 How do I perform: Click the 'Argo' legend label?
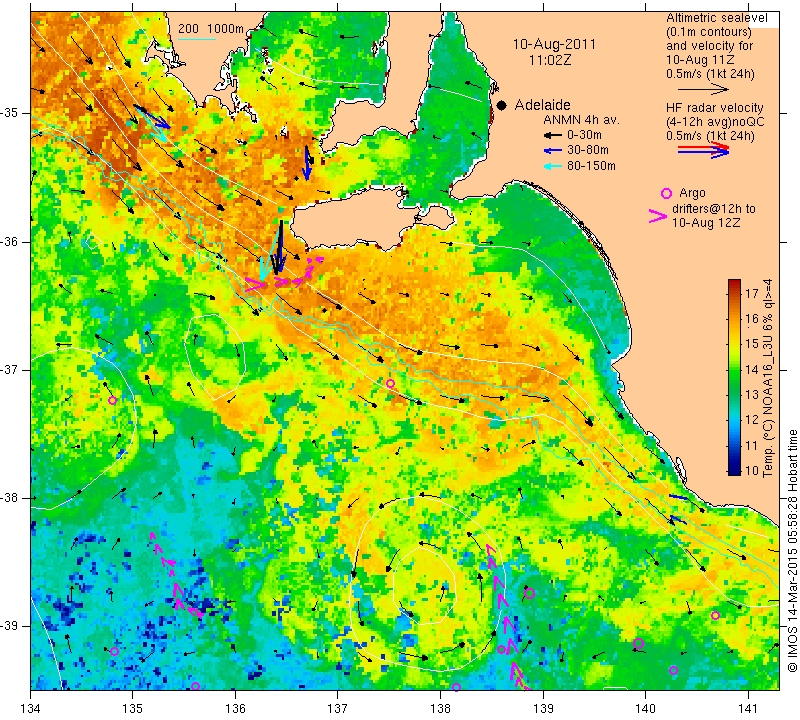coord(692,193)
